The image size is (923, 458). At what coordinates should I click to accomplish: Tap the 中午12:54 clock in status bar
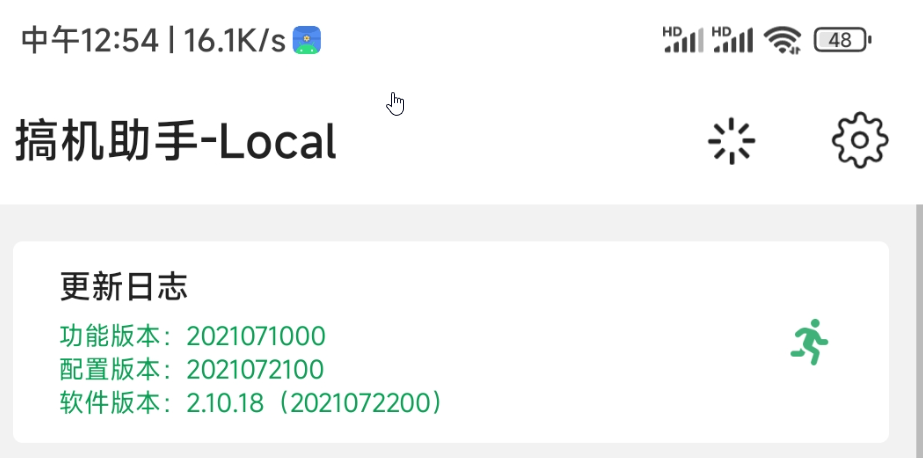(x=90, y=40)
